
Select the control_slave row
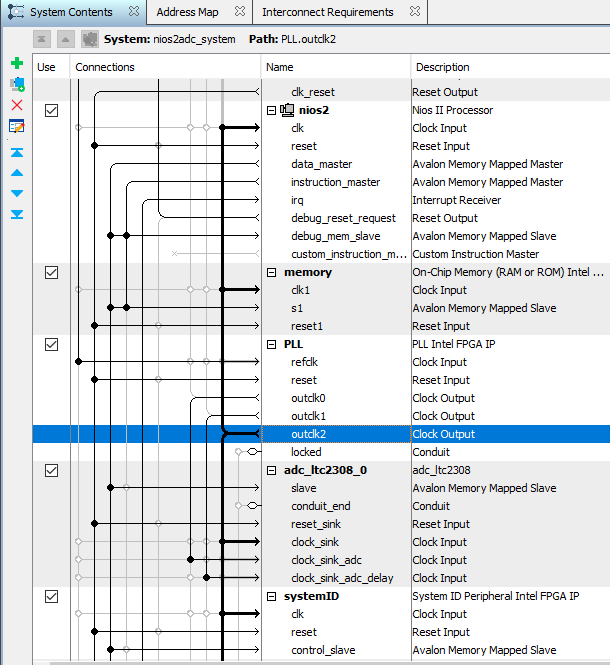coord(321,650)
